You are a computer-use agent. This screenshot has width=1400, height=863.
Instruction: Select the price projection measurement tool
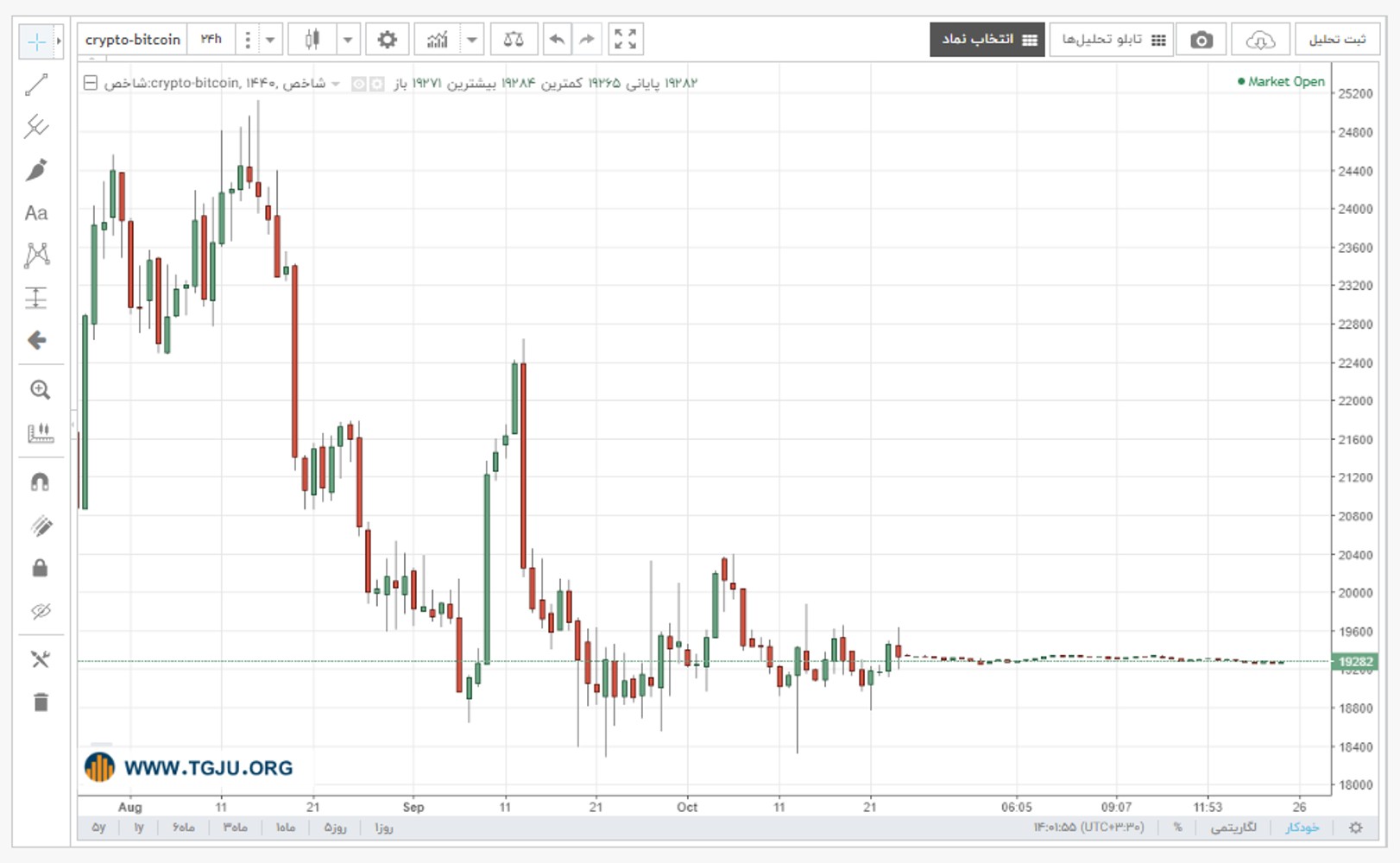point(36,298)
